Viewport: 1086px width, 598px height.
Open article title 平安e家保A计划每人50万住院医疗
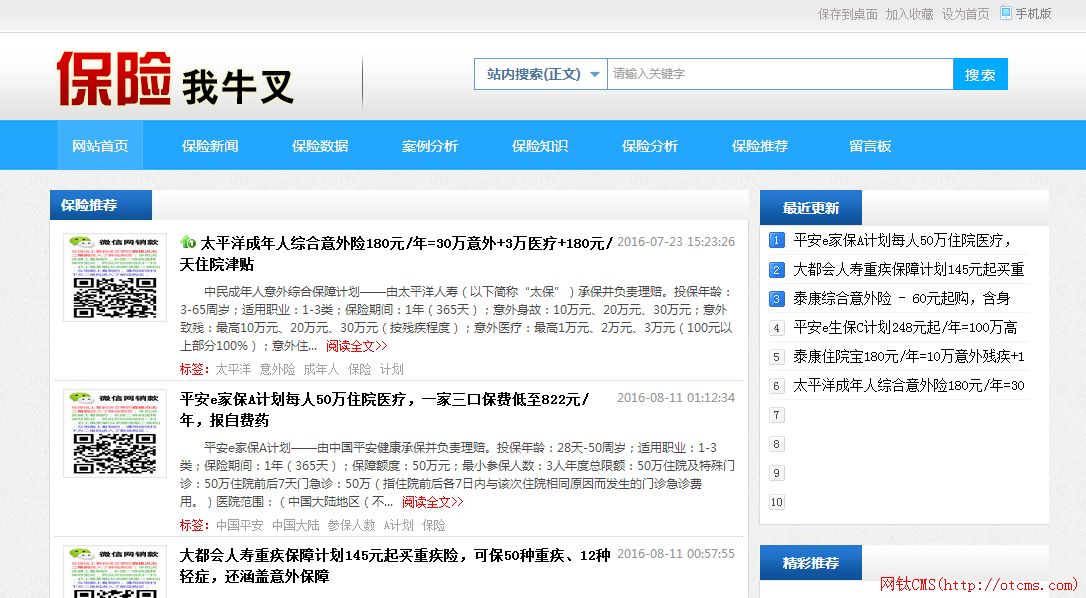pos(384,410)
